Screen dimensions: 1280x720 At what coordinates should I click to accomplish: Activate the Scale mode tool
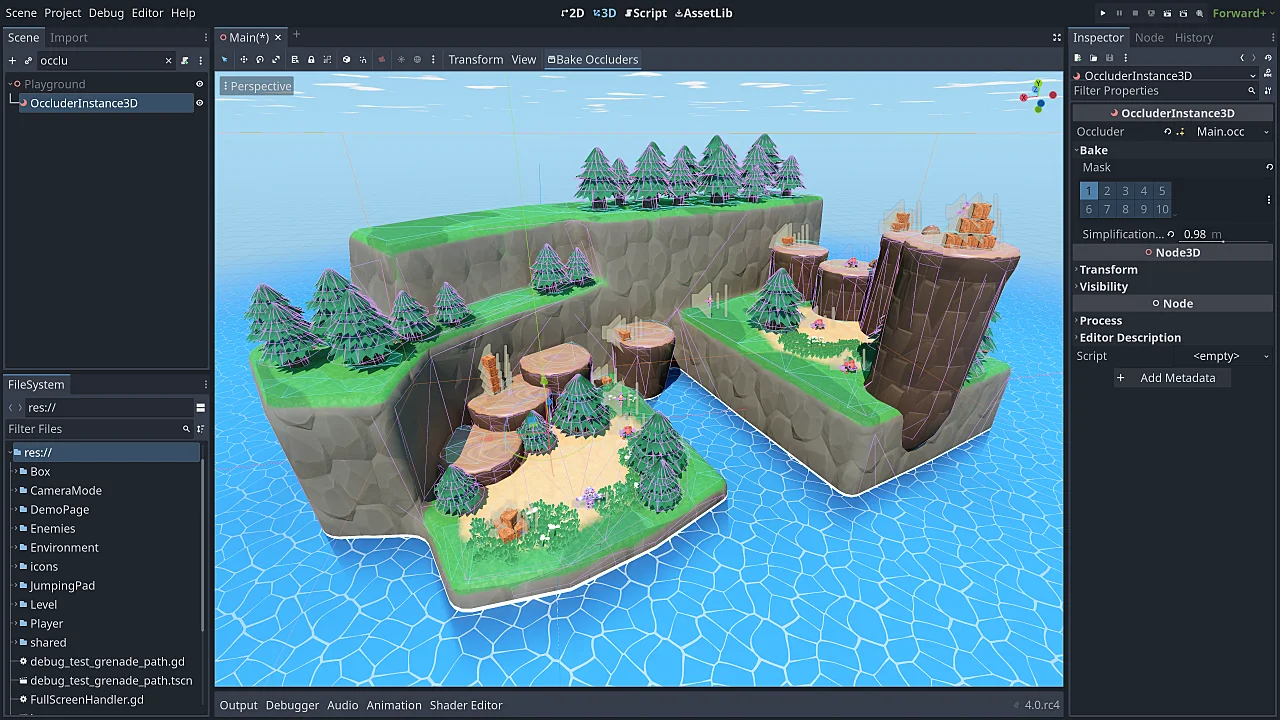point(276,59)
